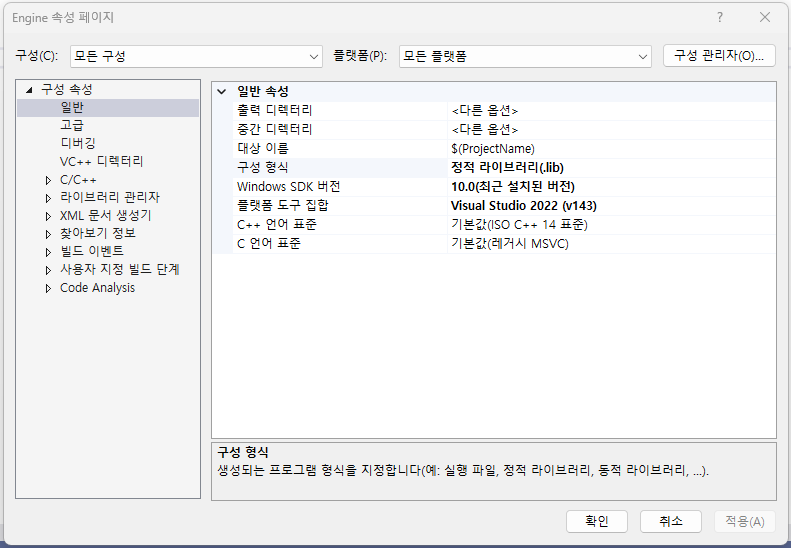
Task: Select the 구성 형식 property row
Action: pyautogui.click(x=494, y=168)
